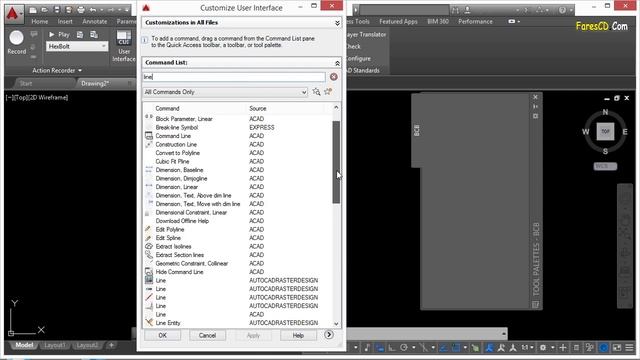
Task: Click the Configure standards button
Action: point(358,58)
